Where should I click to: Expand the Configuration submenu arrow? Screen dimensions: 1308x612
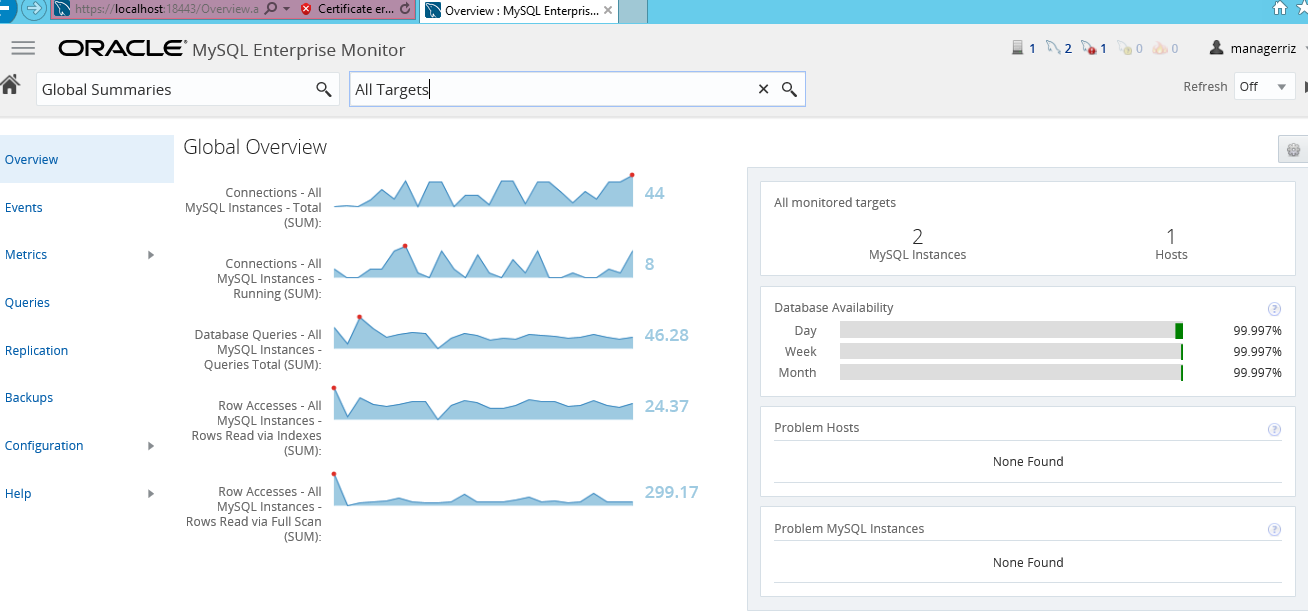(151, 446)
